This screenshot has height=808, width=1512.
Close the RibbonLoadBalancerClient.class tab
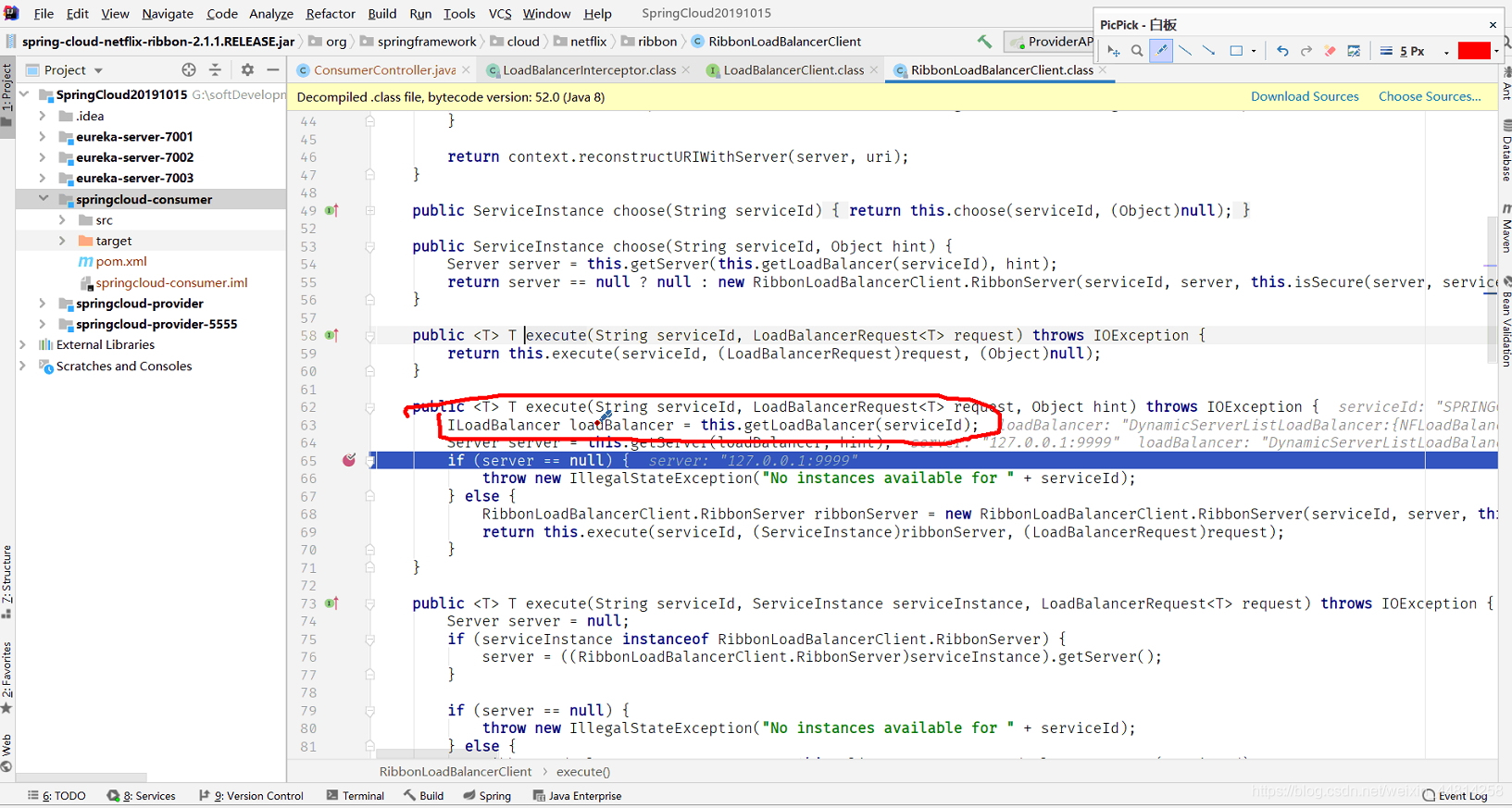click(1103, 70)
